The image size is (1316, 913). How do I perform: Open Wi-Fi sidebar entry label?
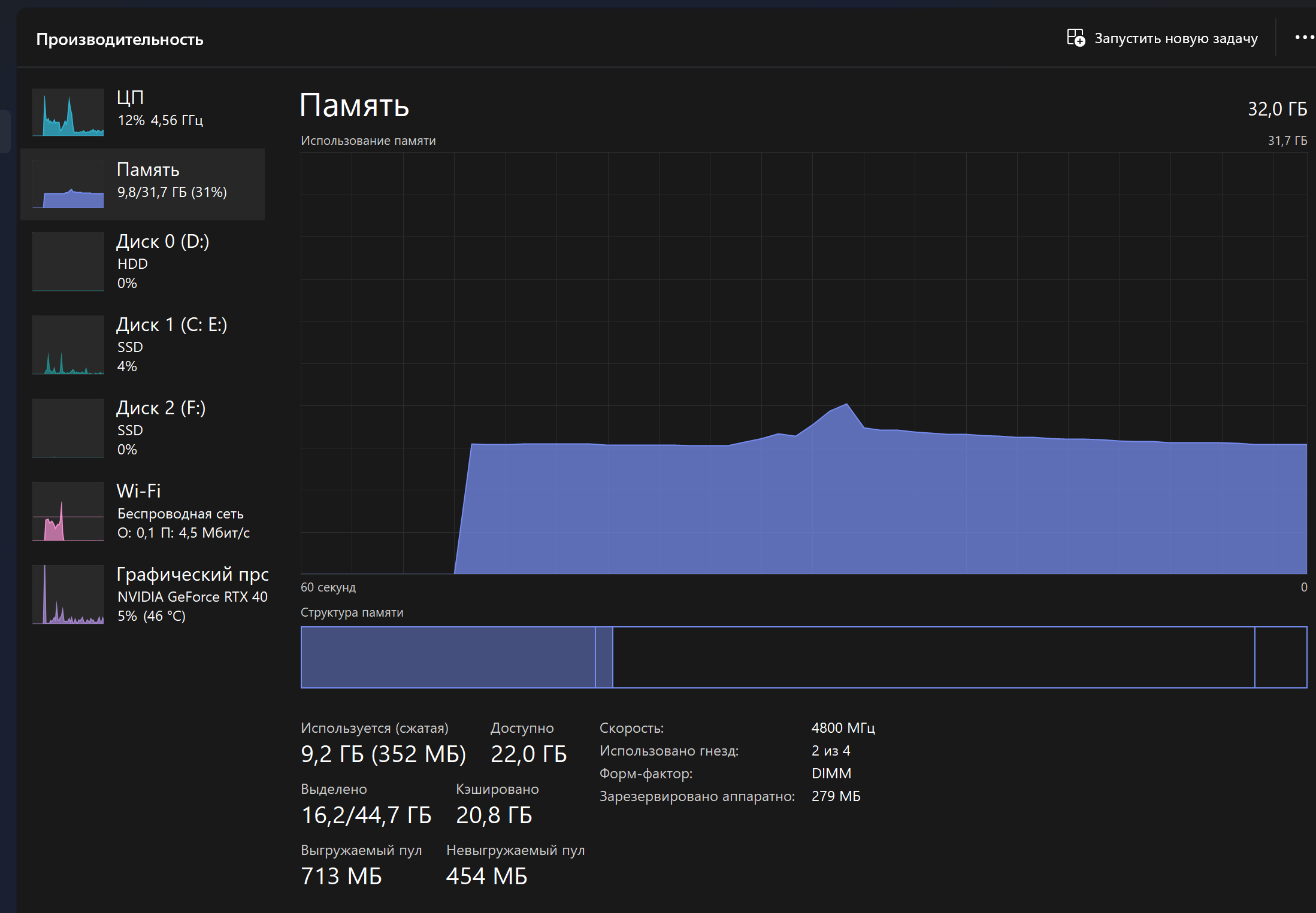(139, 491)
